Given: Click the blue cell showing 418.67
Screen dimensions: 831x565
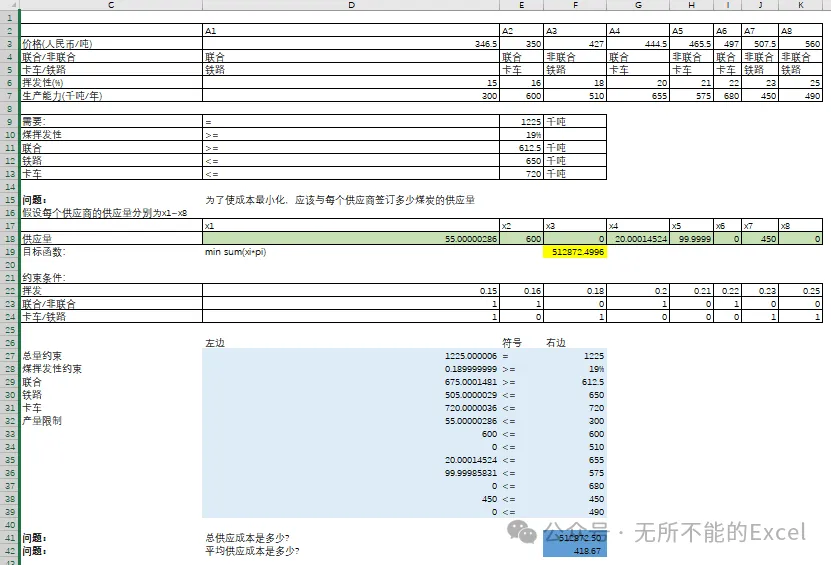Looking at the screenshot, I should [x=575, y=551].
